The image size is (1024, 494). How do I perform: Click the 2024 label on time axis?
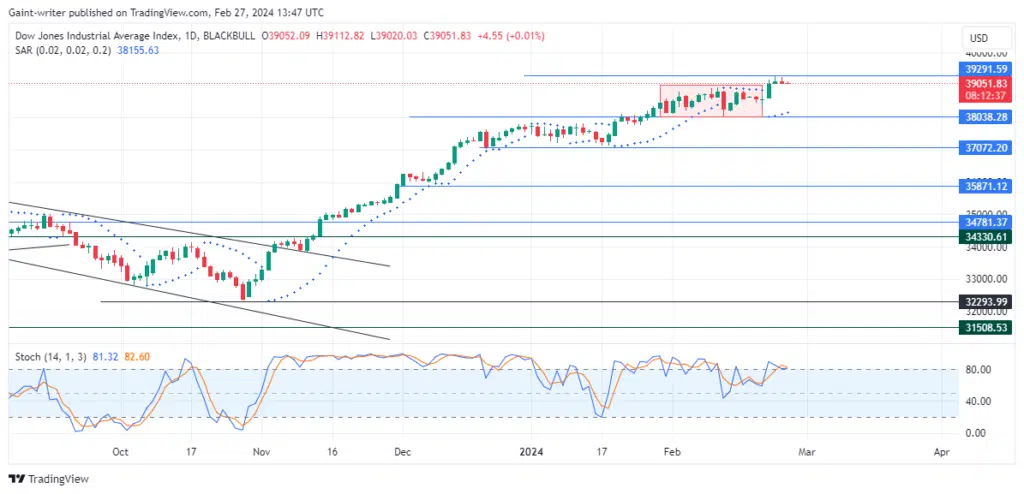[531, 452]
